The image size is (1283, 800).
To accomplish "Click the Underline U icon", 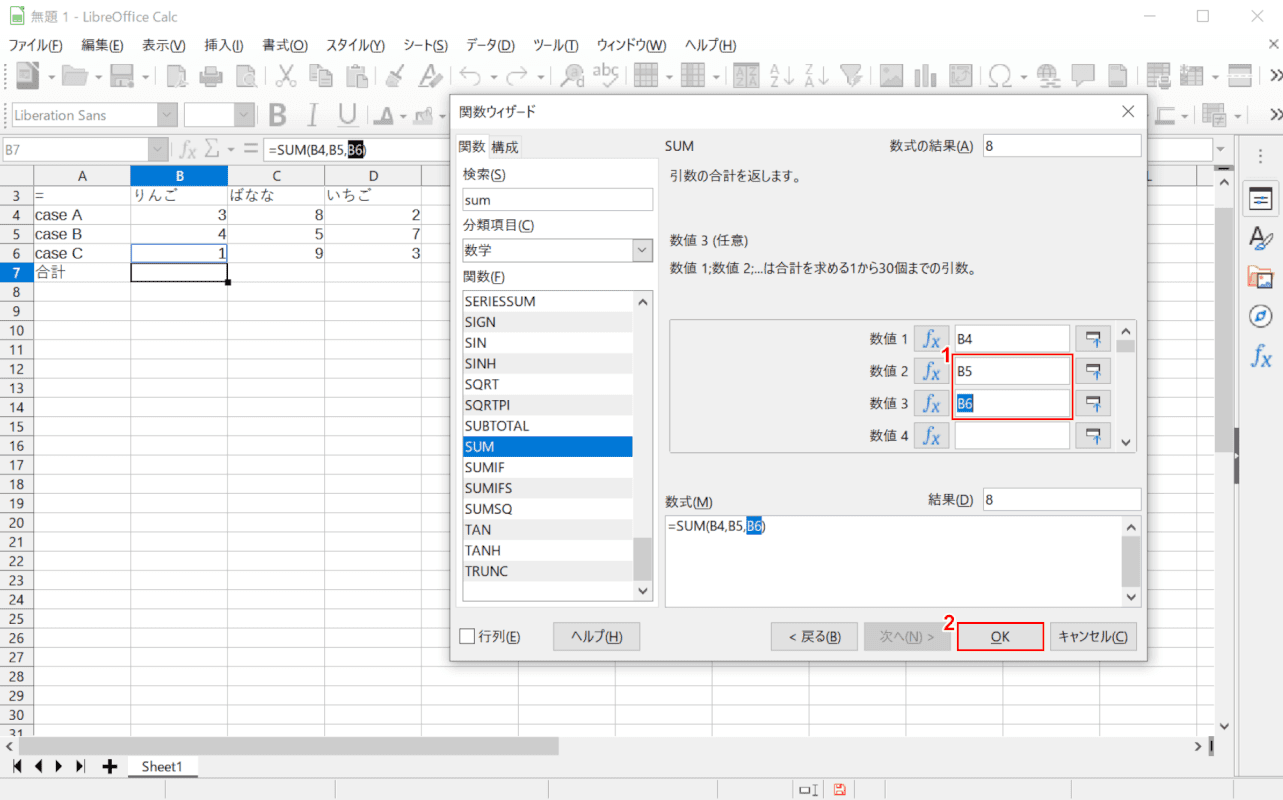I will click(345, 115).
